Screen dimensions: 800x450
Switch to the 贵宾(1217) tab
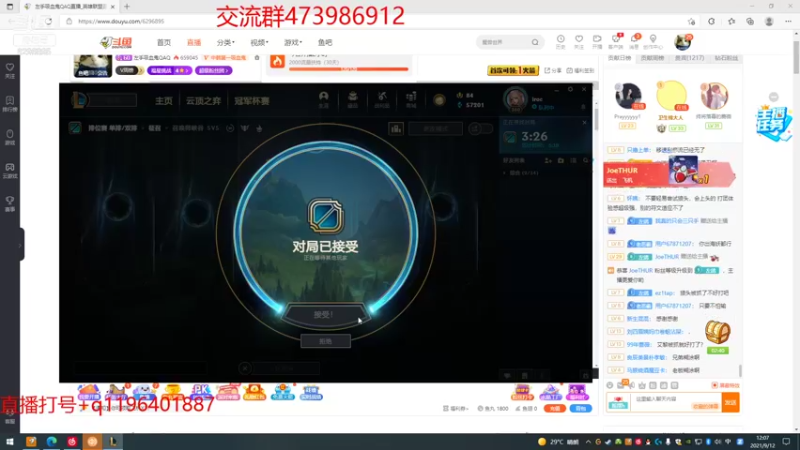[689, 58]
